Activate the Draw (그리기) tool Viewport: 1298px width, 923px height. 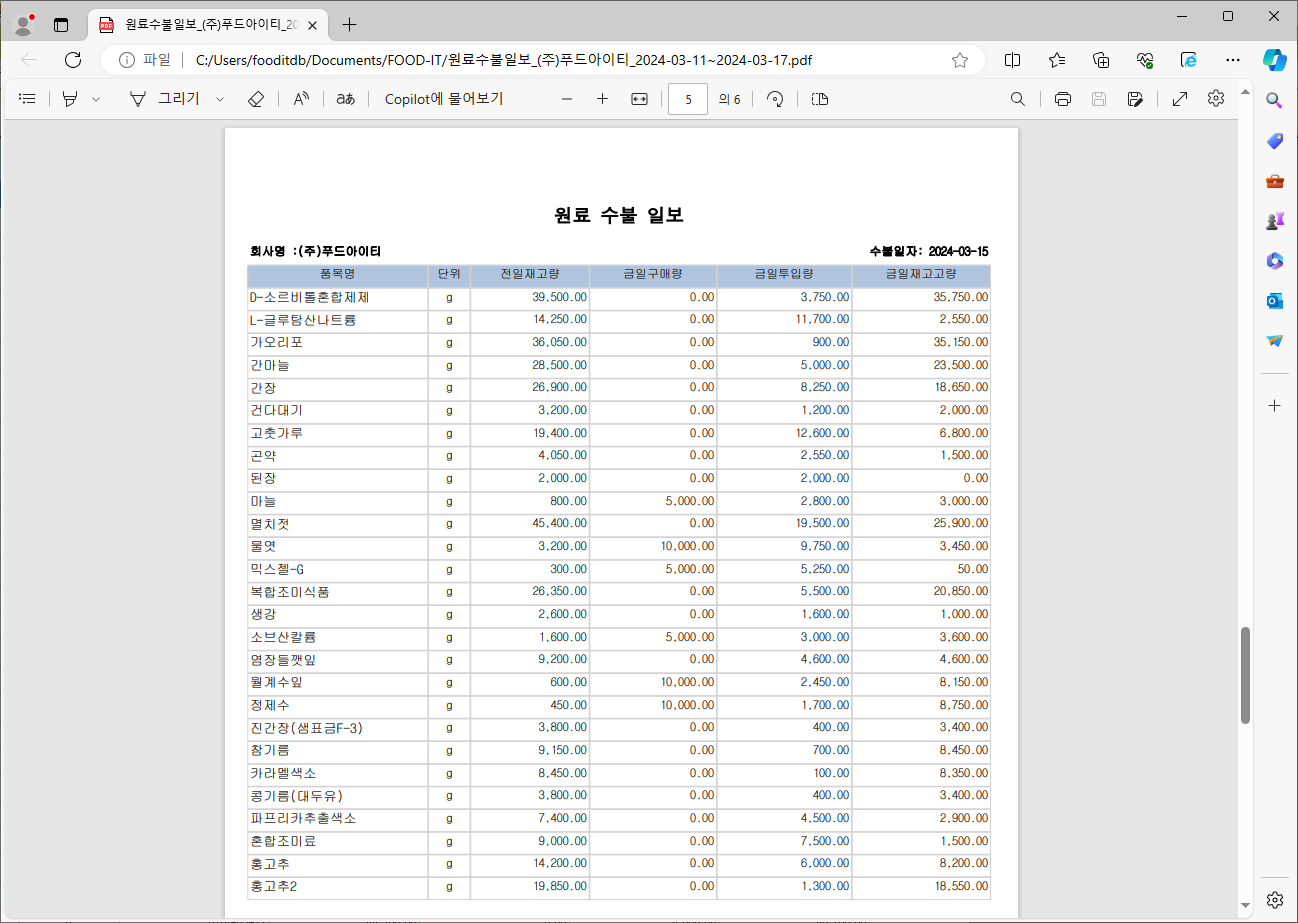pos(165,99)
